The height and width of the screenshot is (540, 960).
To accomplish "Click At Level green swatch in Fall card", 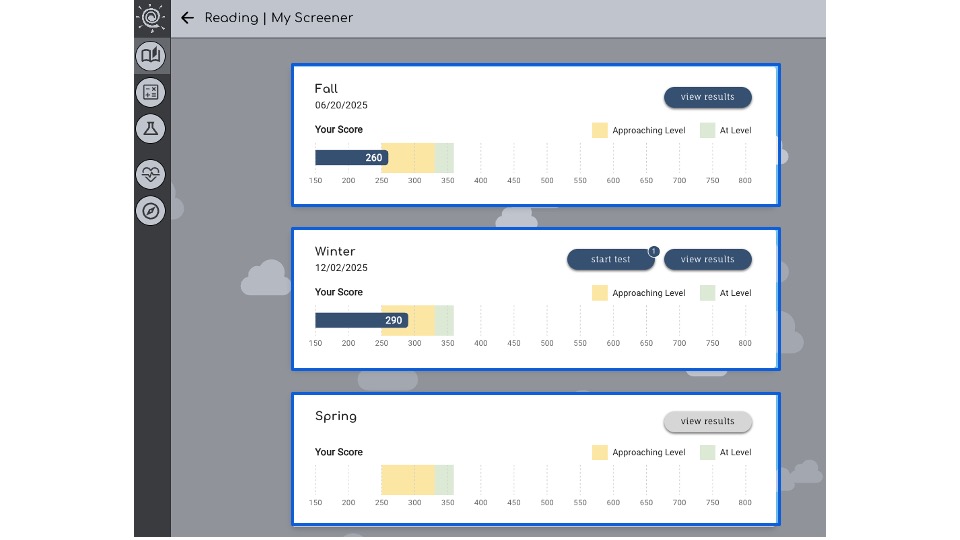I will coord(708,130).
